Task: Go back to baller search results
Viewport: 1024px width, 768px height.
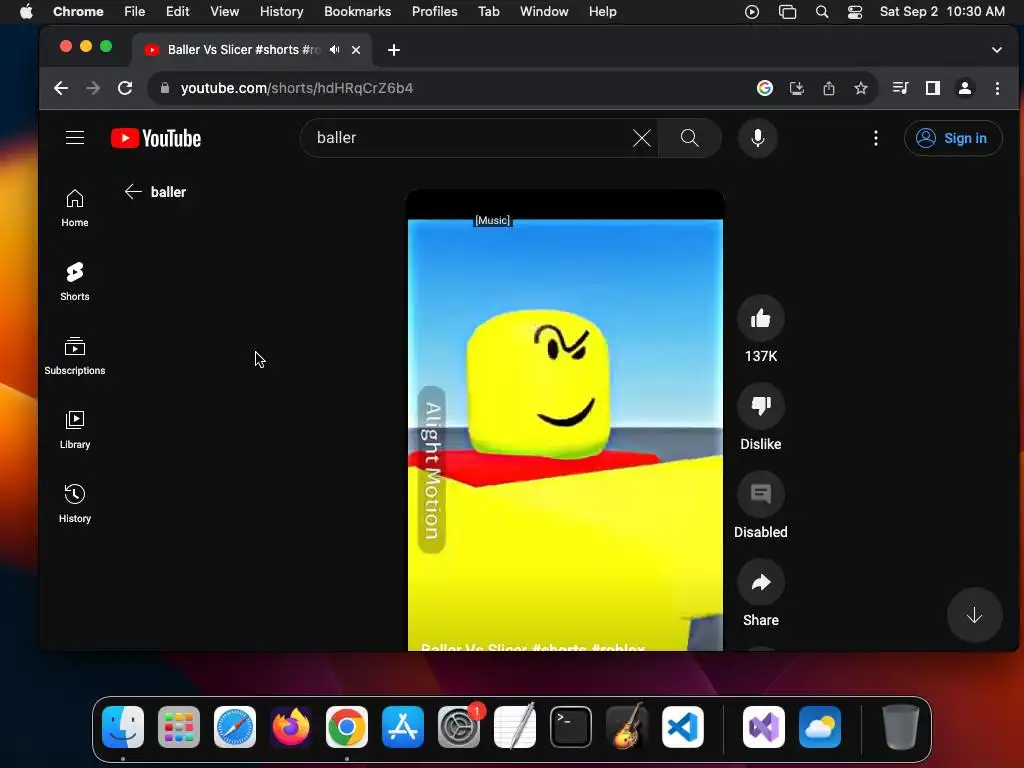Action: pyautogui.click(x=133, y=191)
